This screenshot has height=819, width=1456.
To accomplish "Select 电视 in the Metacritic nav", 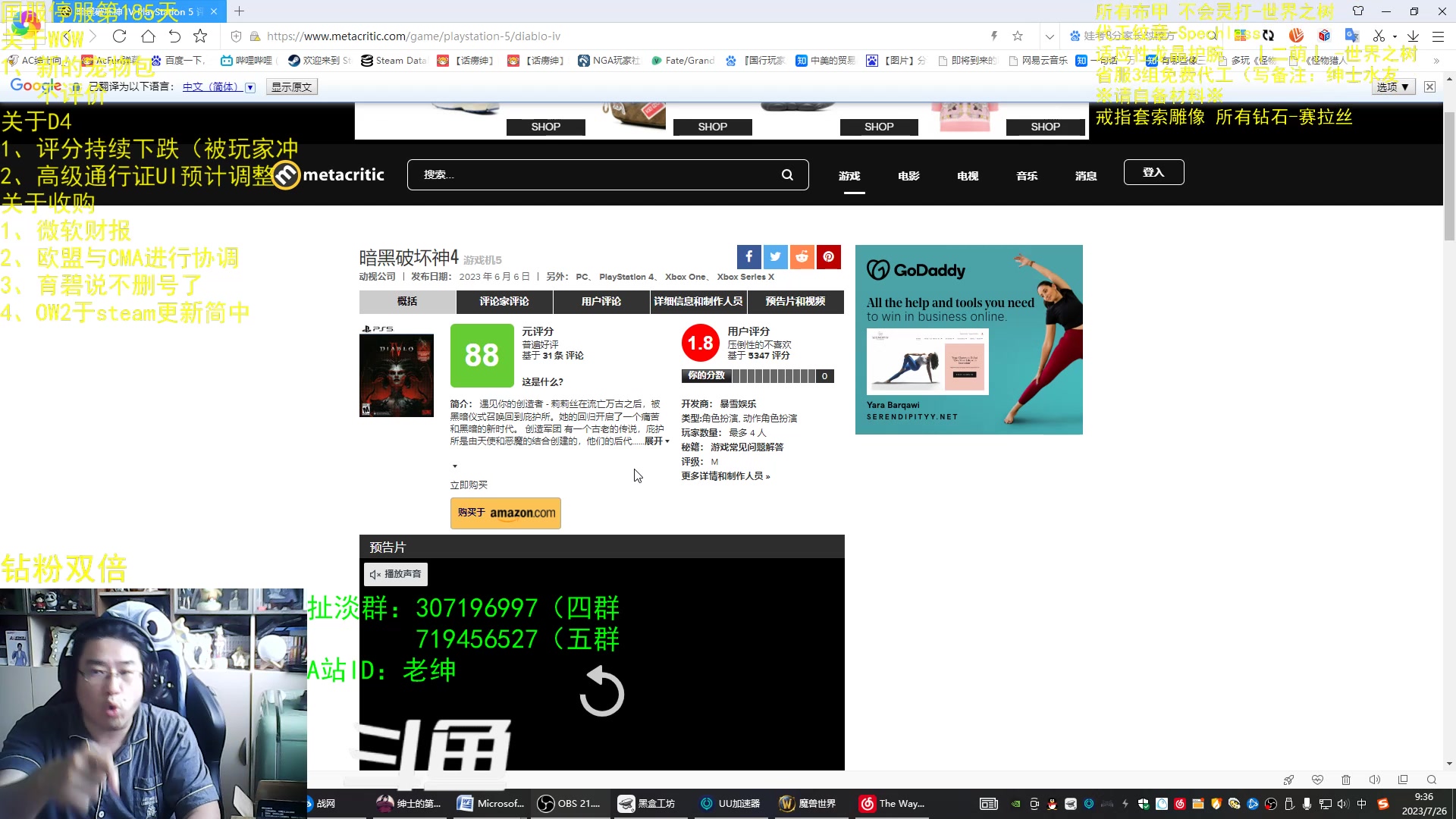I will tap(968, 176).
